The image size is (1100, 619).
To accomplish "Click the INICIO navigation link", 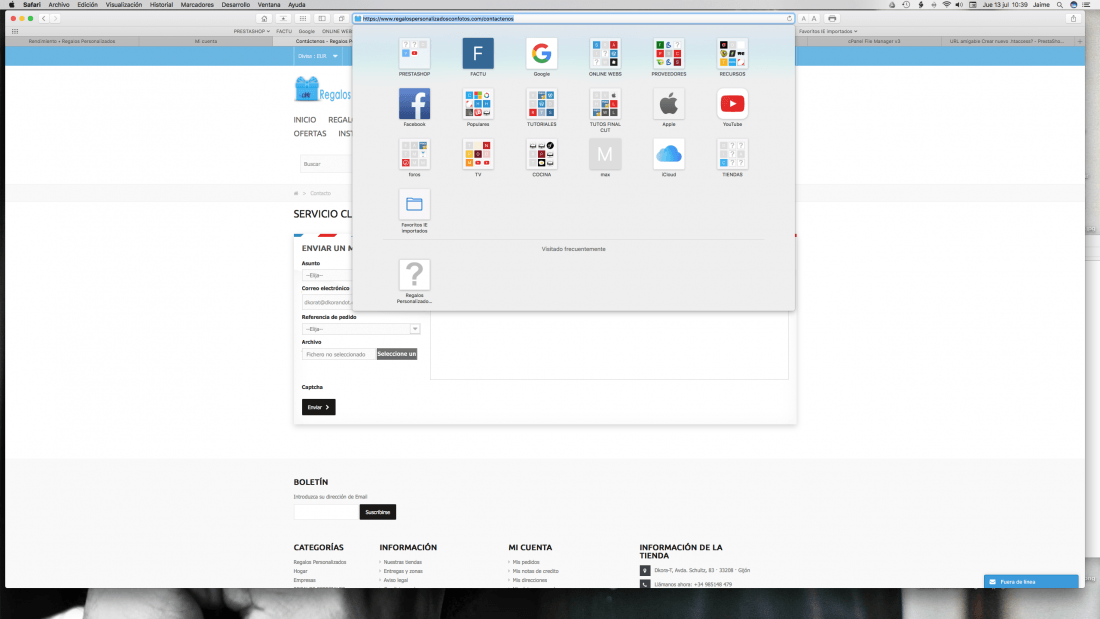I will pyautogui.click(x=305, y=120).
